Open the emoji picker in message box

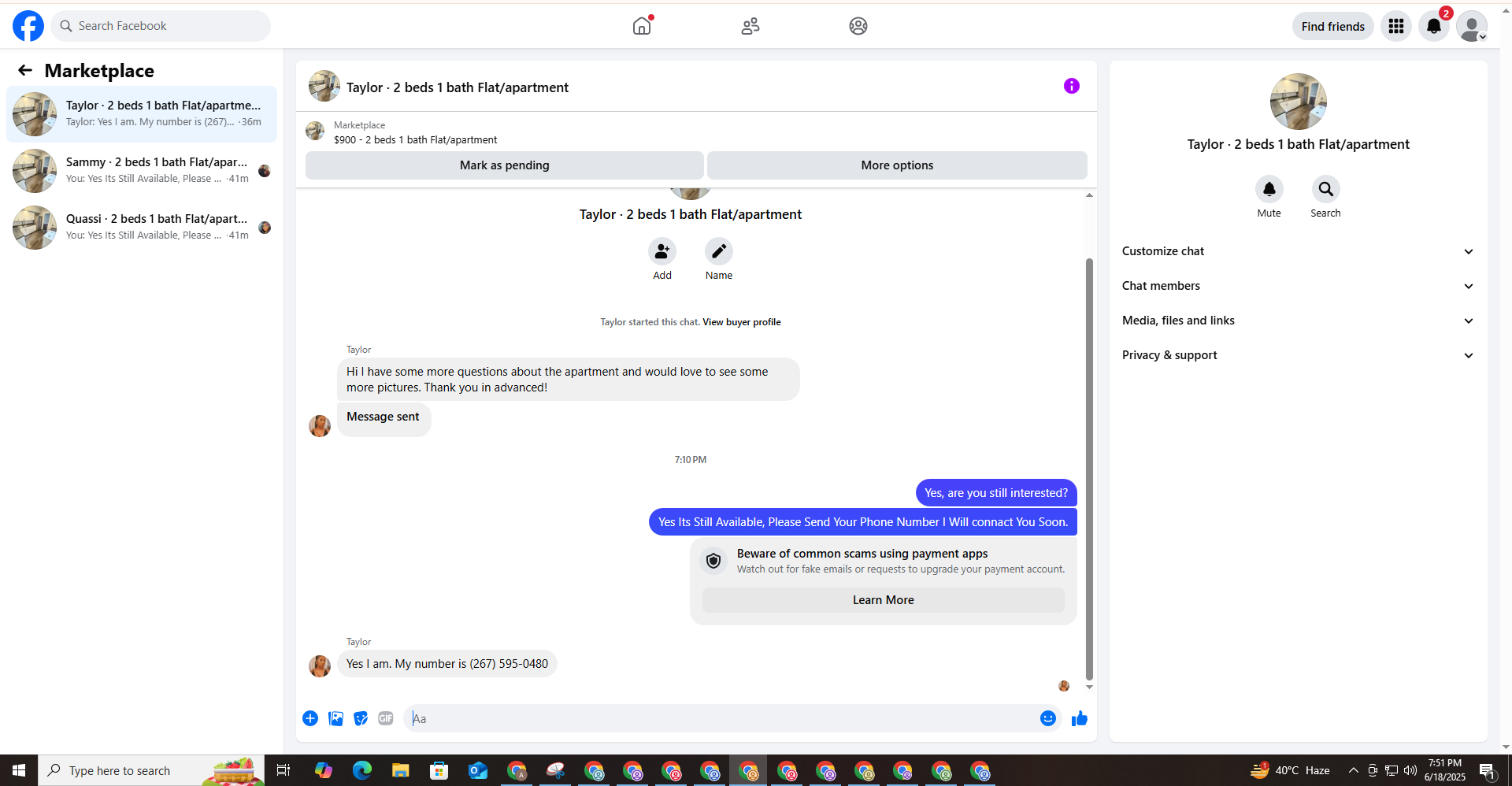pyautogui.click(x=1048, y=718)
